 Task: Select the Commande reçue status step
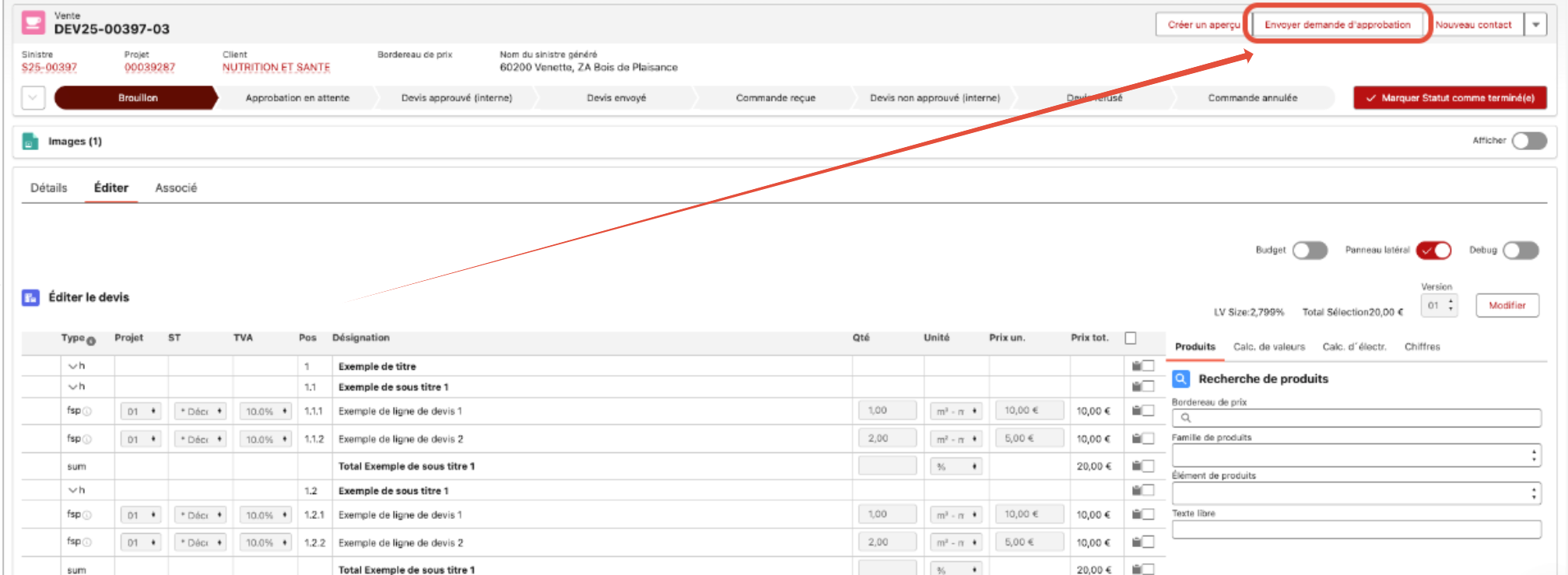[x=776, y=98]
